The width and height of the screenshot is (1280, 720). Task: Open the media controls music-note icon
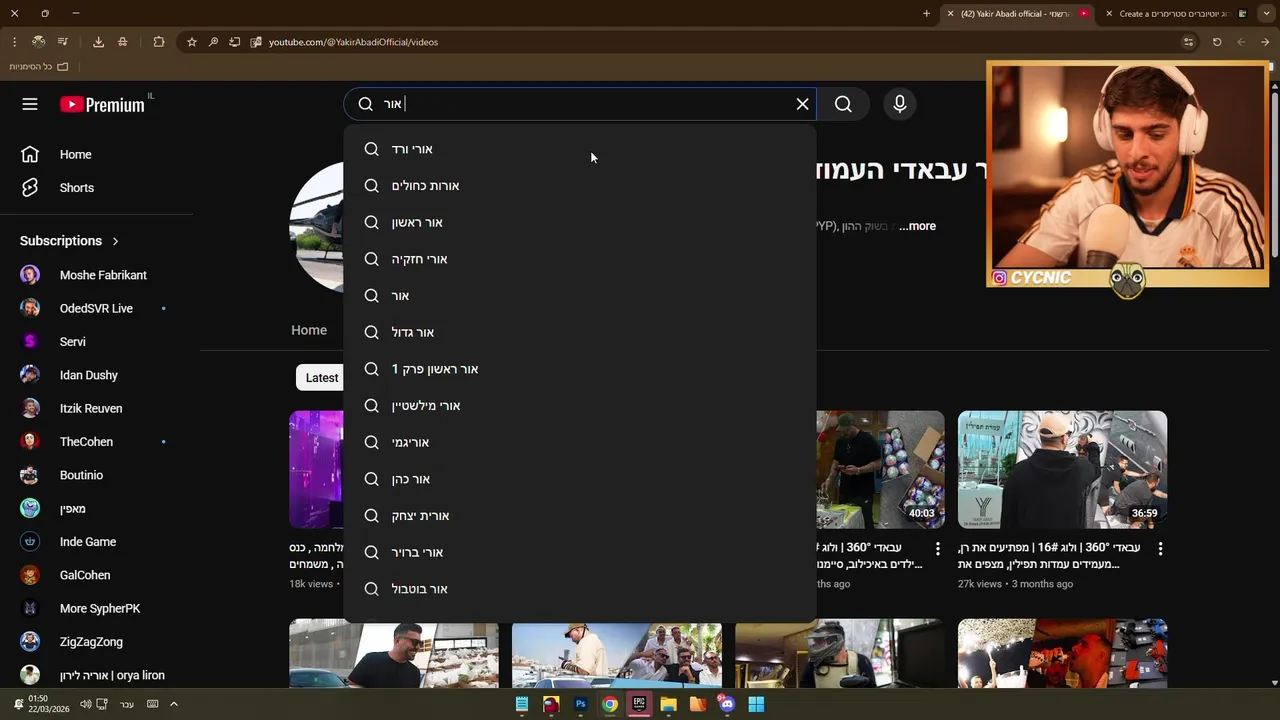tap(62, 42)
